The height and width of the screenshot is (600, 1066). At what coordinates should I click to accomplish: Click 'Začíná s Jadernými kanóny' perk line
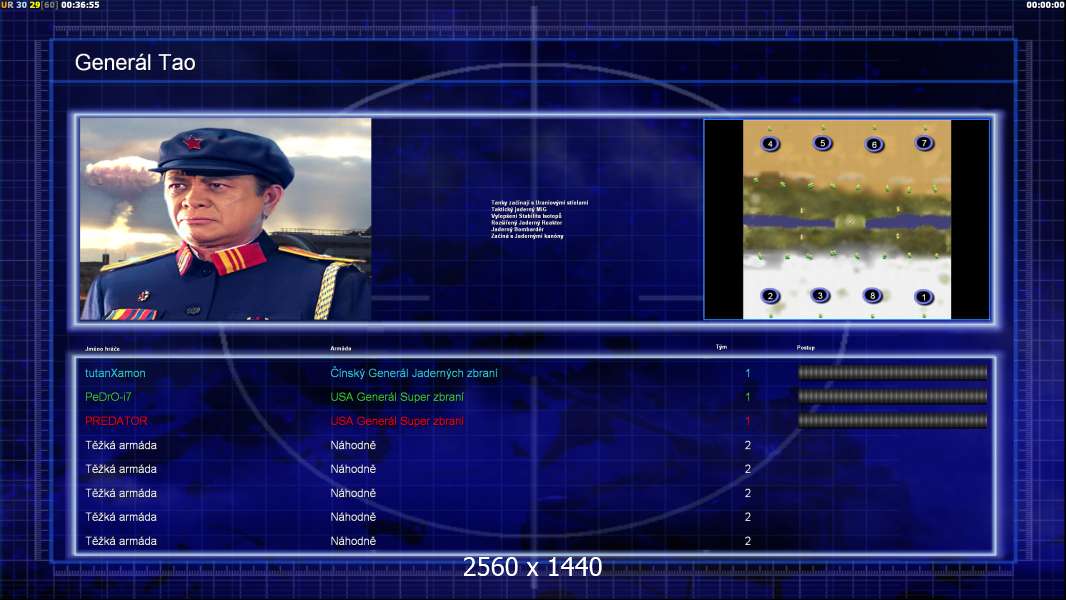[528, 236]
